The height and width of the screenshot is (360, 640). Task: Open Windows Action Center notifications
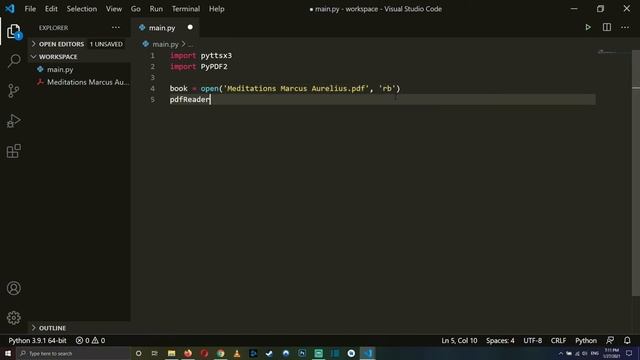[x=629, y=353]
